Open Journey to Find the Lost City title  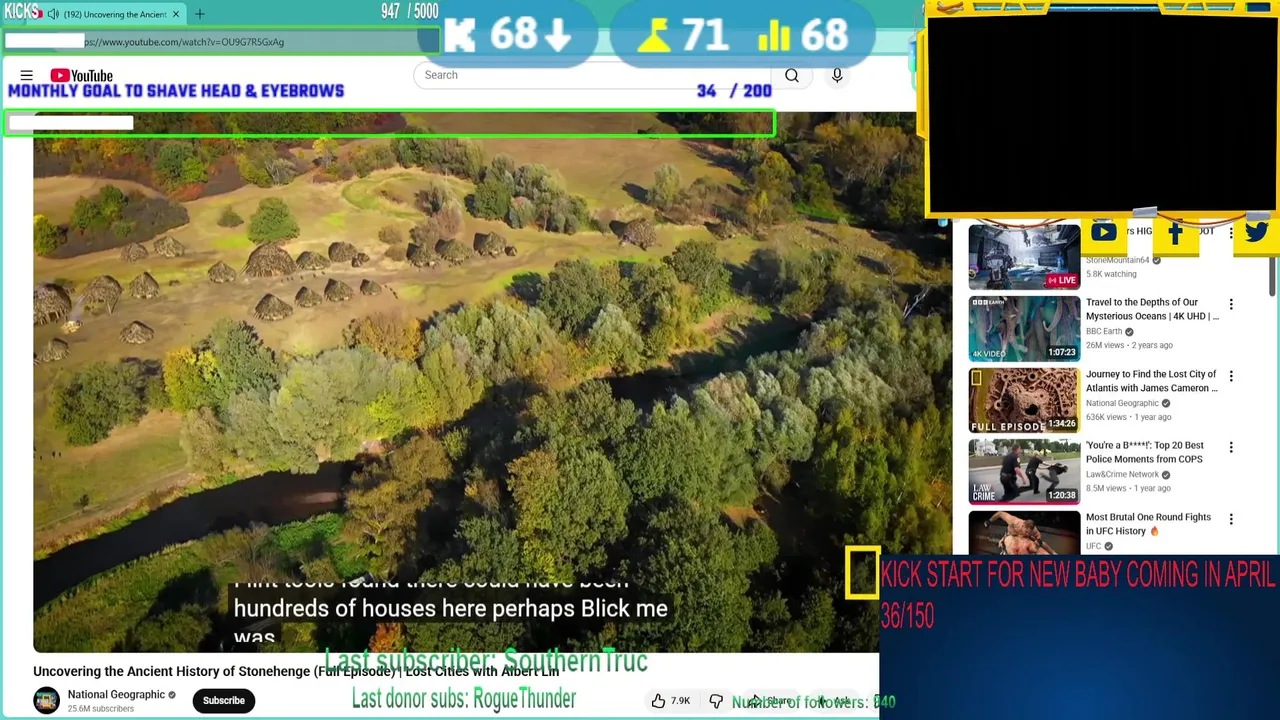coord(1152,381)
